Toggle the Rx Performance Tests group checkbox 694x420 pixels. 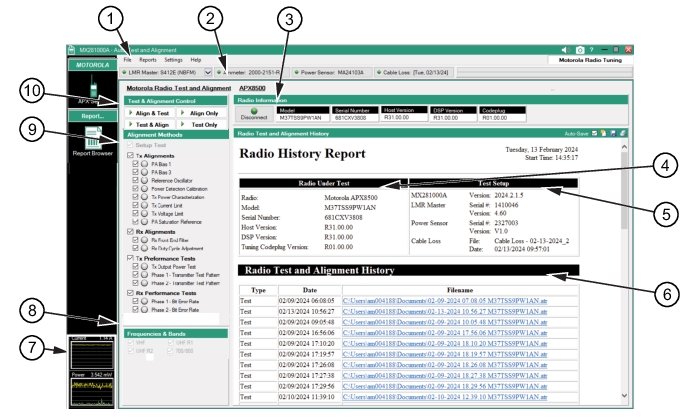(x=130, y=293)
